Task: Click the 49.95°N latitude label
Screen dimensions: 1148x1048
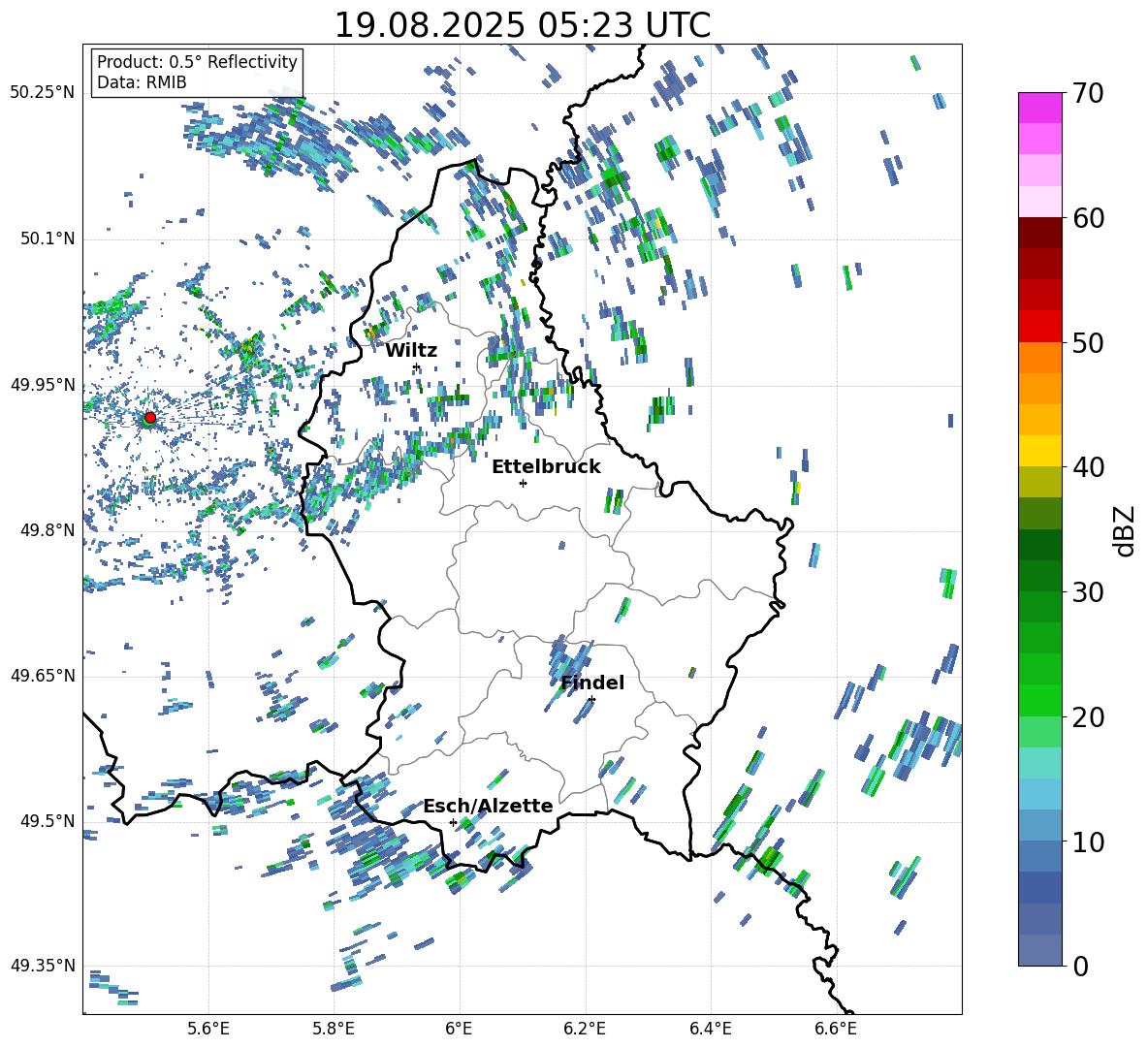Action: click(43, 384)
